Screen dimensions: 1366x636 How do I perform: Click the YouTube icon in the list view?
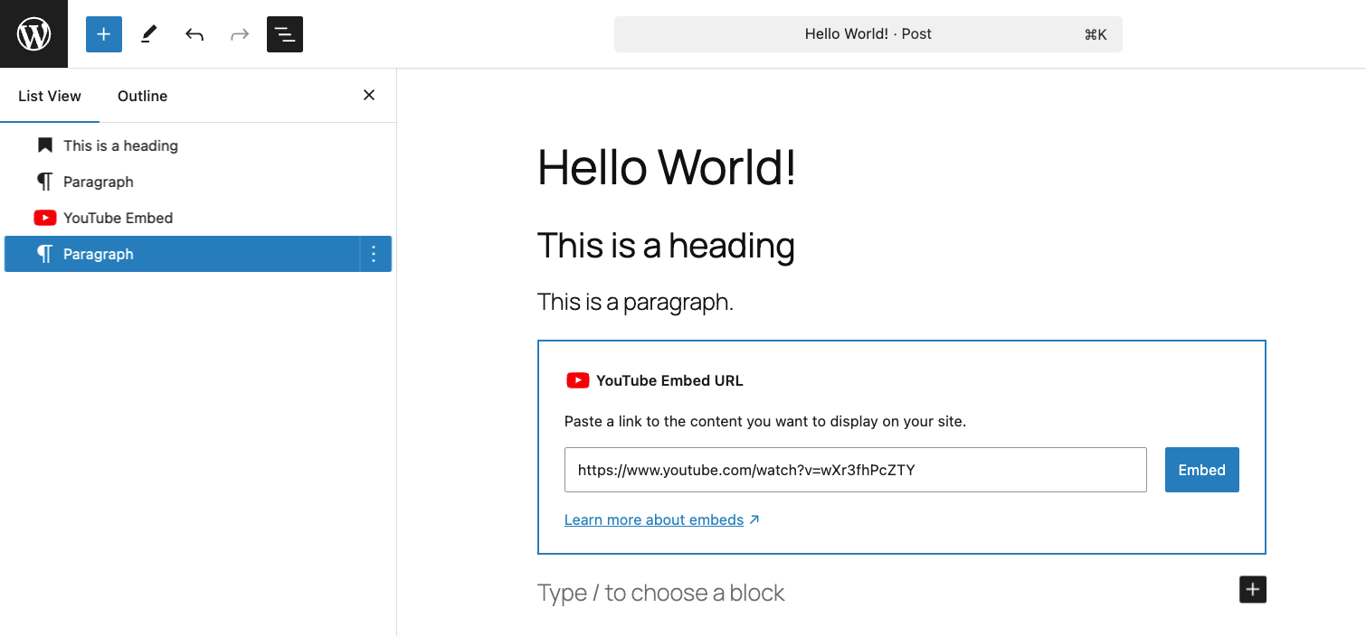45,217
